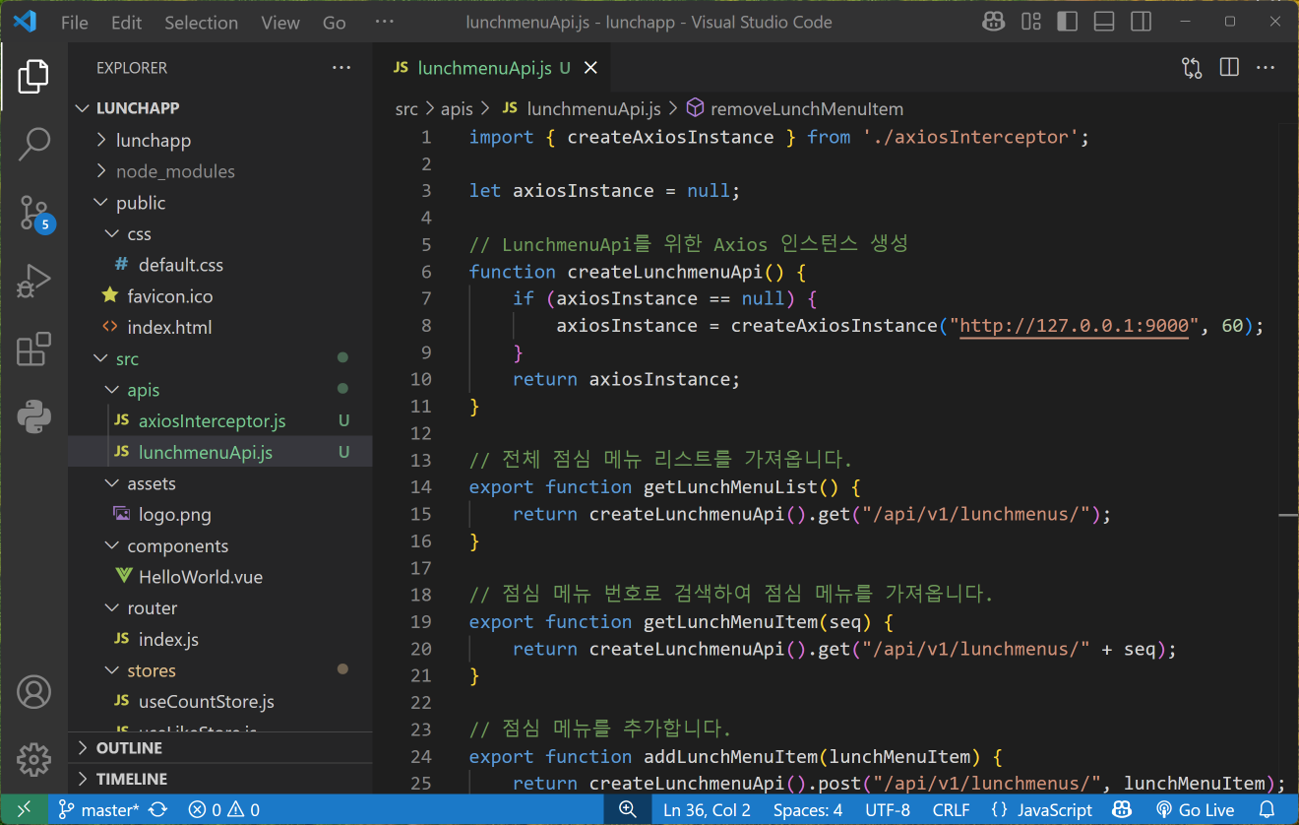The height and width of the screenshot is (825, 1299).
Task: Open the Accounts icon in activity bar
Action: (33, 692)
